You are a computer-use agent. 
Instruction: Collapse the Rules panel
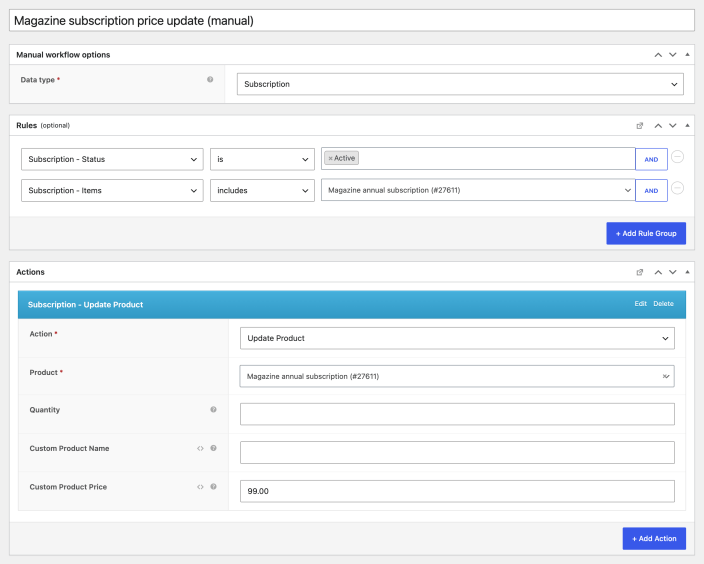687,125
